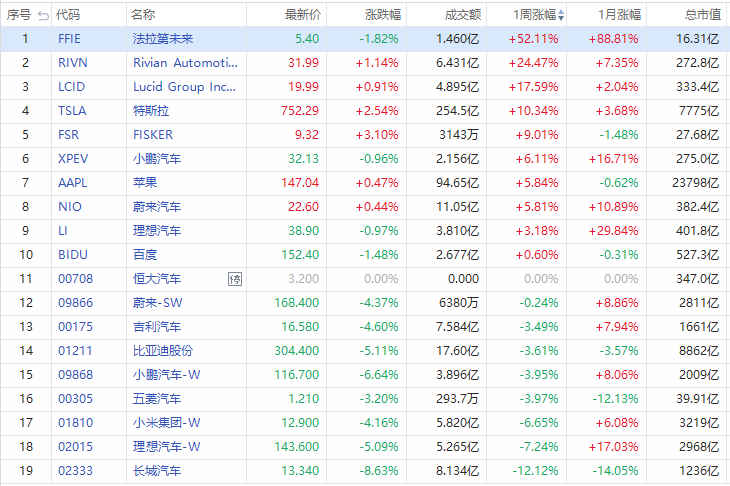The width and height of the screenshot is (730, 486).
Task: Click the 1月涨幅 column header
Action: [x=620, y=15]
